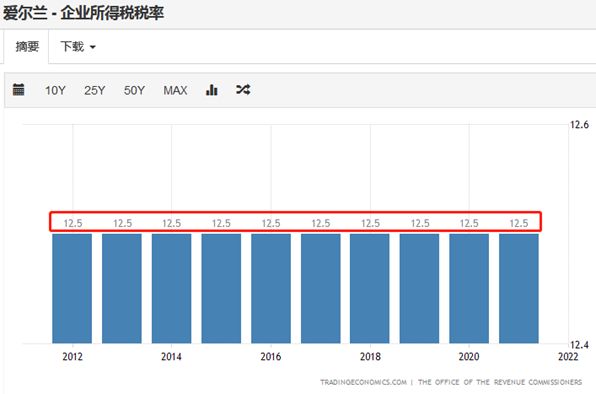This screenshot has height=394, width=596.
Task: Click the 2020 tax rate bar
Action: [x=469, y=288]
